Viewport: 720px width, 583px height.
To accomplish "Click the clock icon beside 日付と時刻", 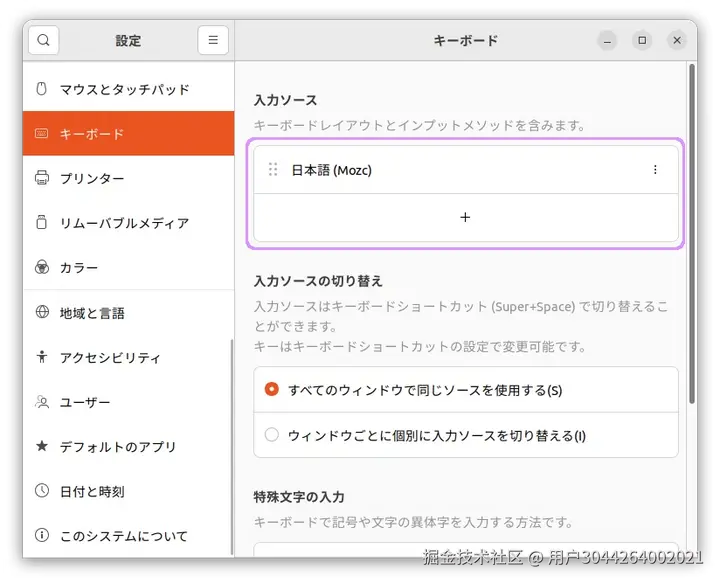I will click(42, 490).
